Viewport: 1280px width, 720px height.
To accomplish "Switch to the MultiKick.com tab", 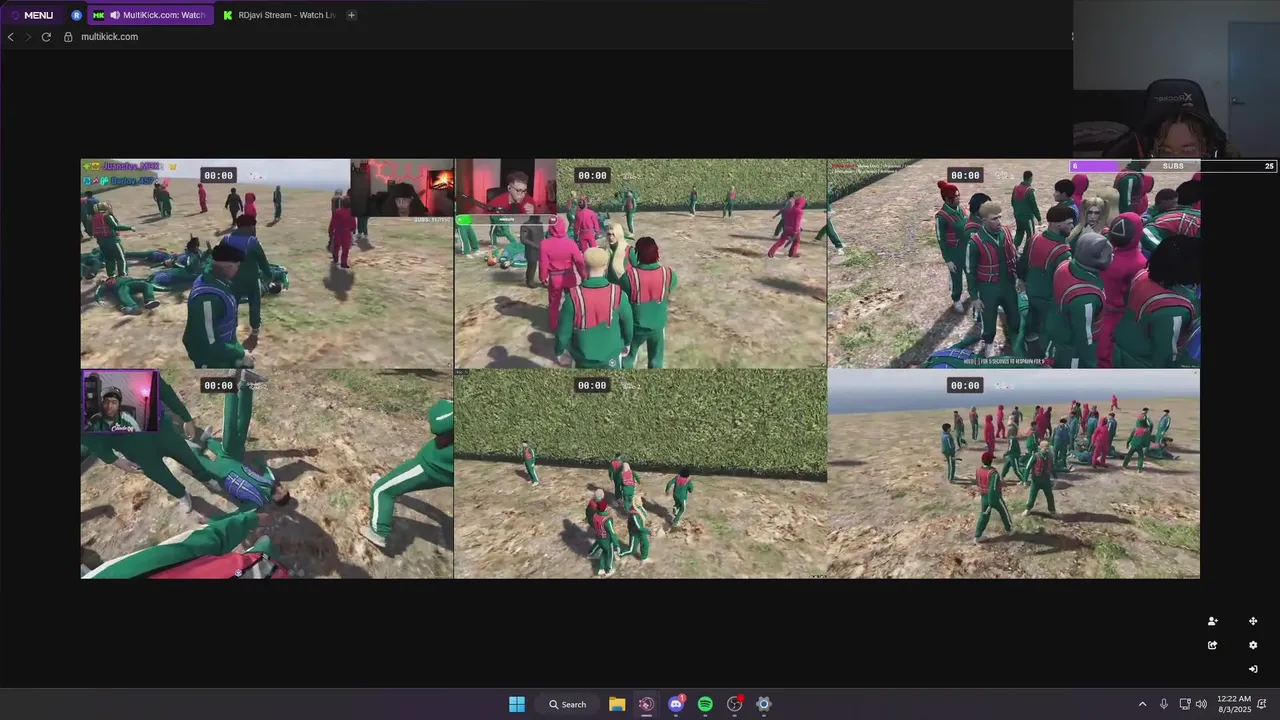I will pos(151,15).
